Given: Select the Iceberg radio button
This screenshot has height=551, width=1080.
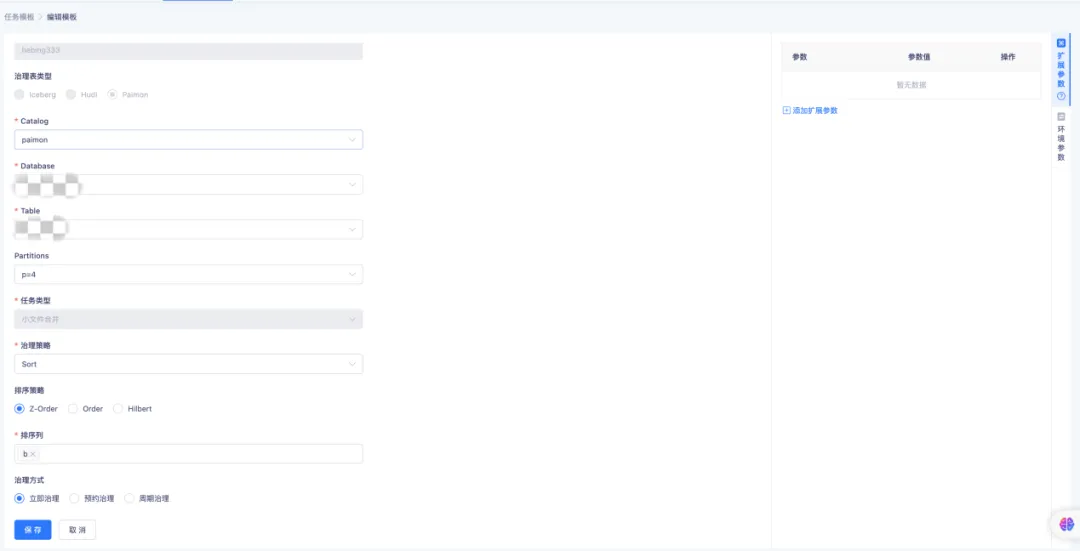Looking at the screenshot, I should tap(19, 94).
